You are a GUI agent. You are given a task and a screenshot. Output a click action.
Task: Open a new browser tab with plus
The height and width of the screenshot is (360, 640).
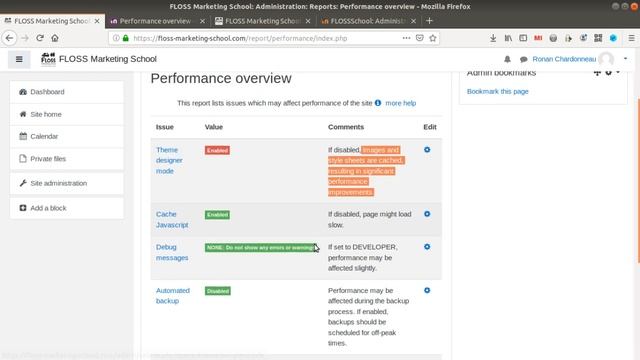(x=429, y=21)
